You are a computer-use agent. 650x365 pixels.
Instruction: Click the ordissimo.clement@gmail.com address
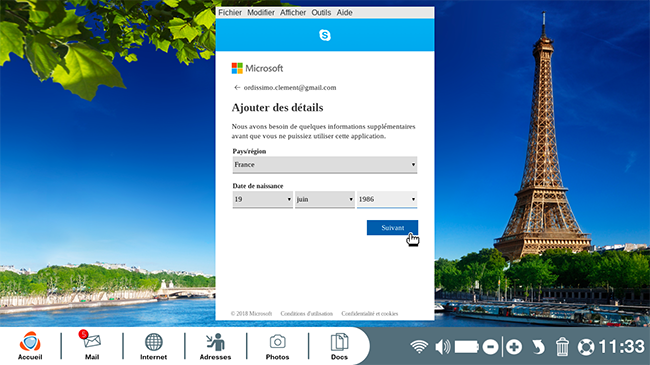point(290,88)
